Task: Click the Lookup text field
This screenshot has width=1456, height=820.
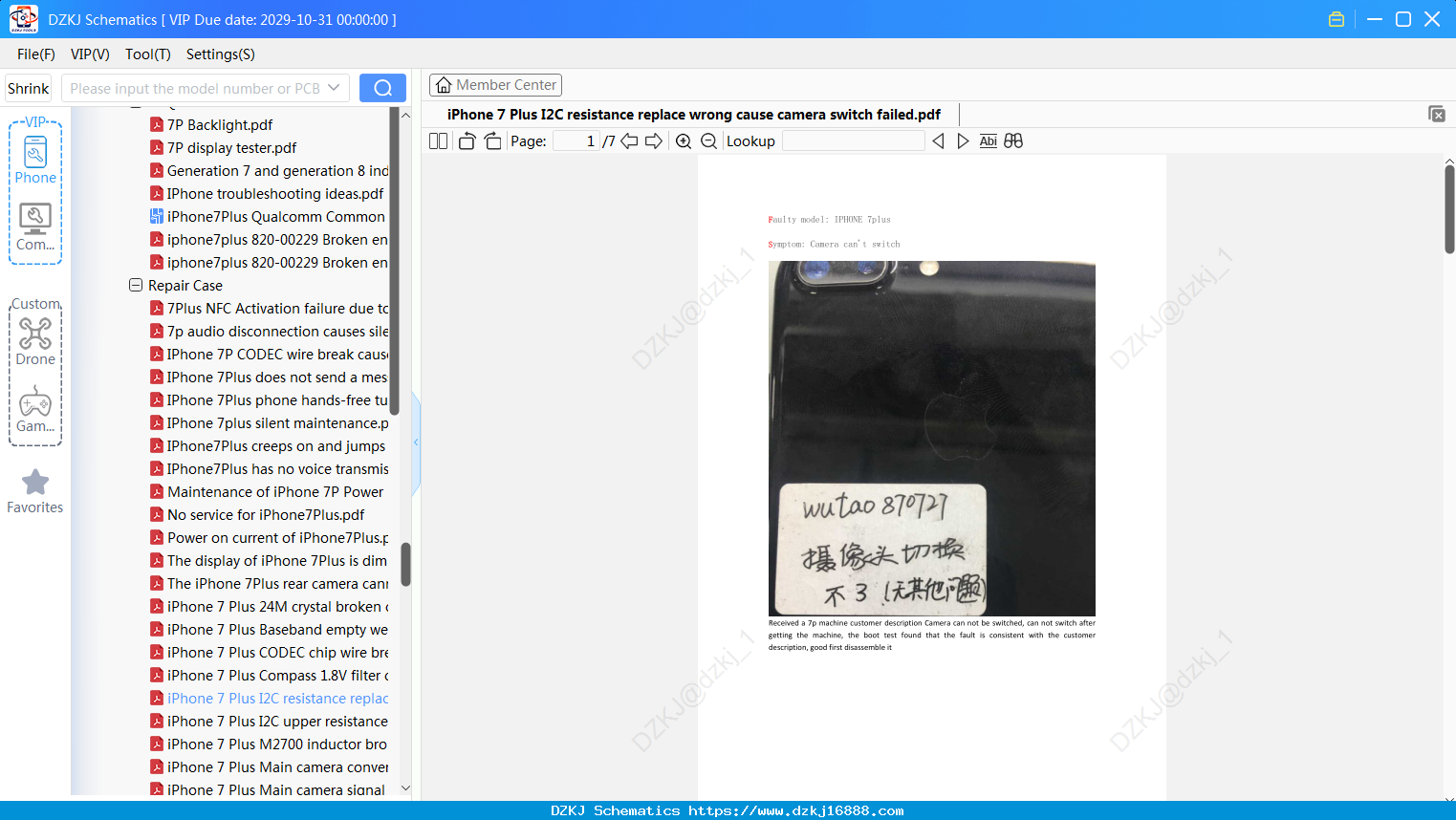Action: 854,141
